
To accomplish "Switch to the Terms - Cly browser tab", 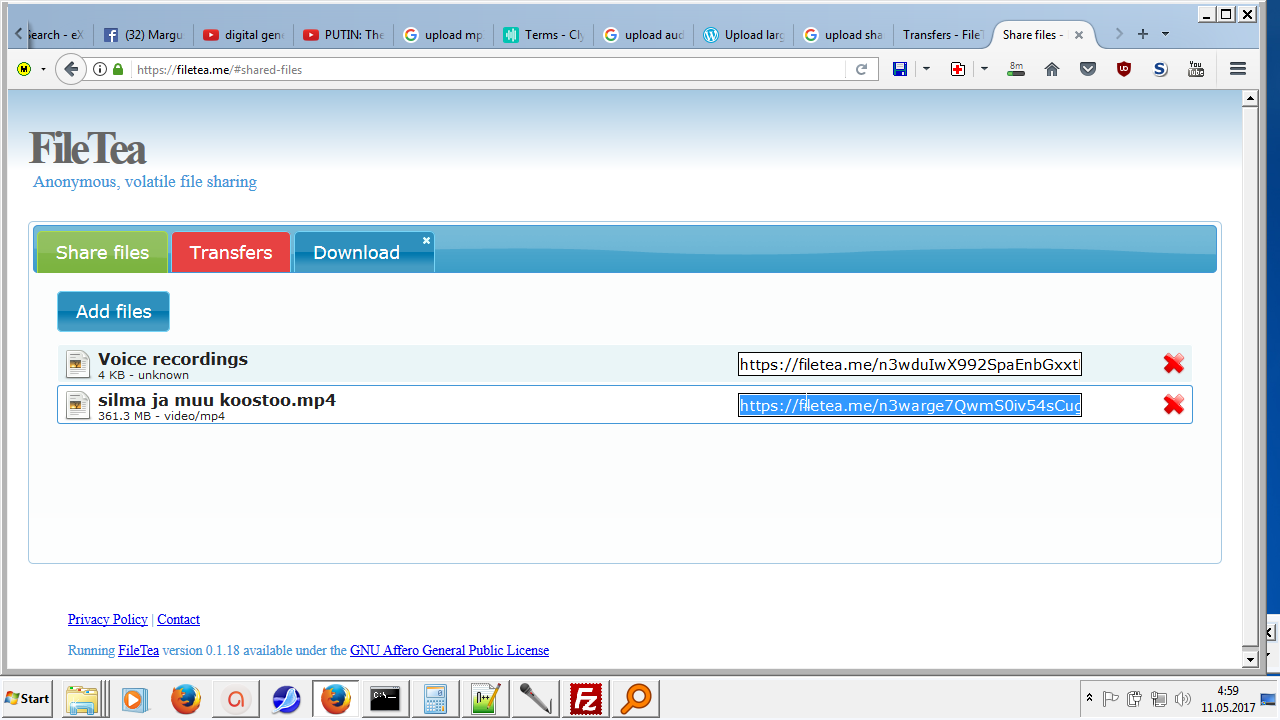I will (543, 35).
